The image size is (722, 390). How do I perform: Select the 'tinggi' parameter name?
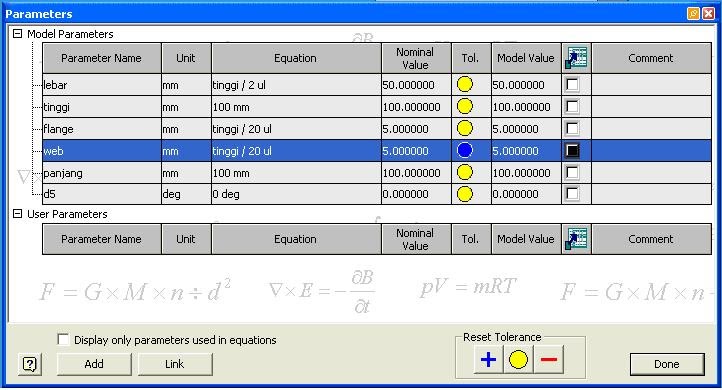click(102, 107)
